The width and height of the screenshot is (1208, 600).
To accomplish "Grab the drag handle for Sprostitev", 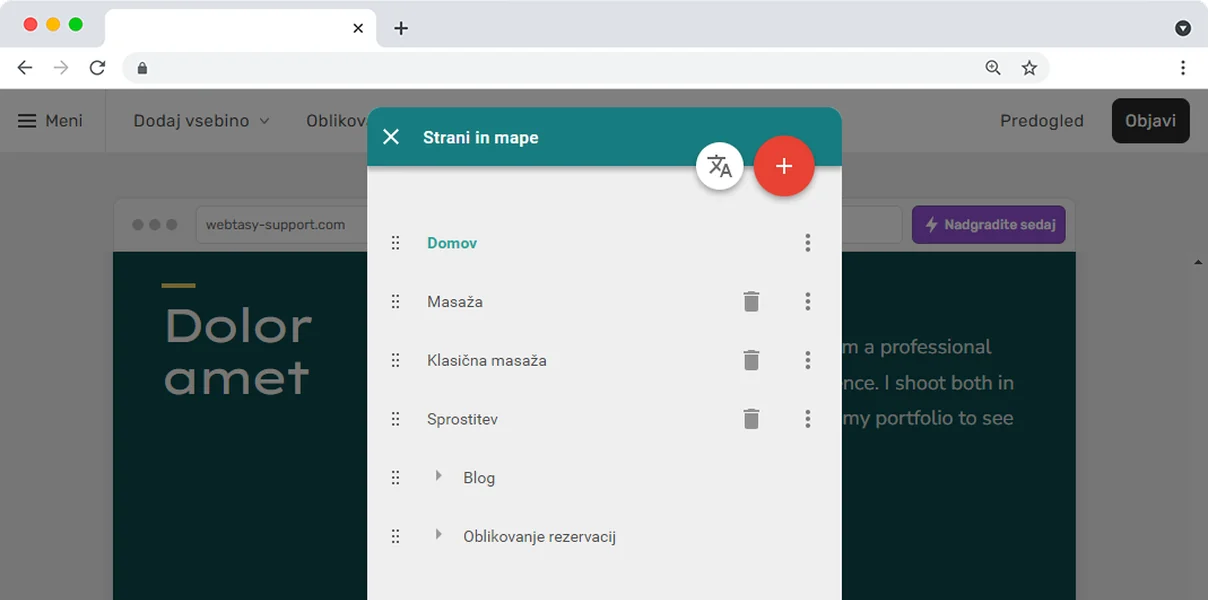I will [x=395, y=419].
